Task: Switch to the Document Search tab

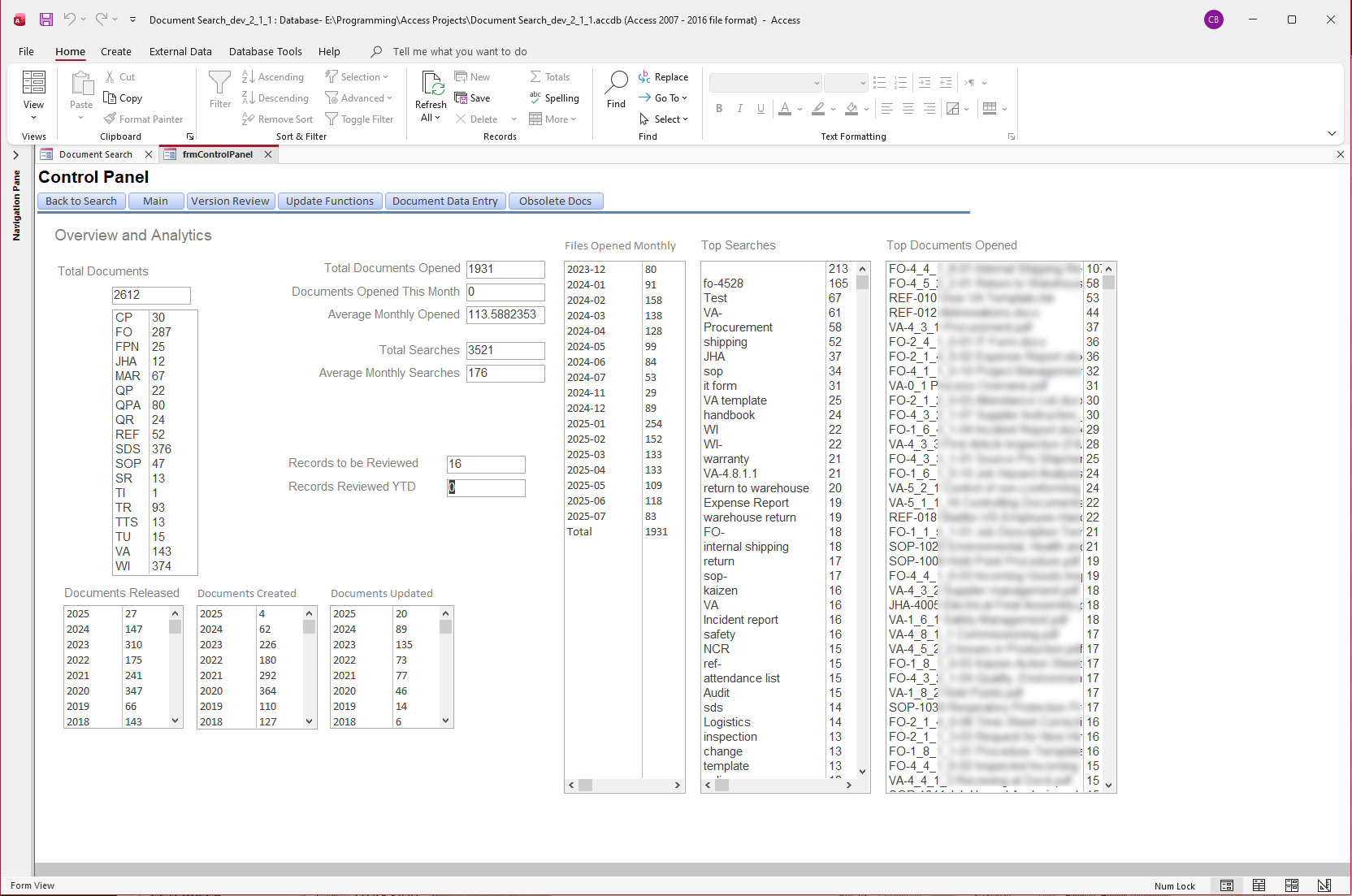Action: coord(95,154)
